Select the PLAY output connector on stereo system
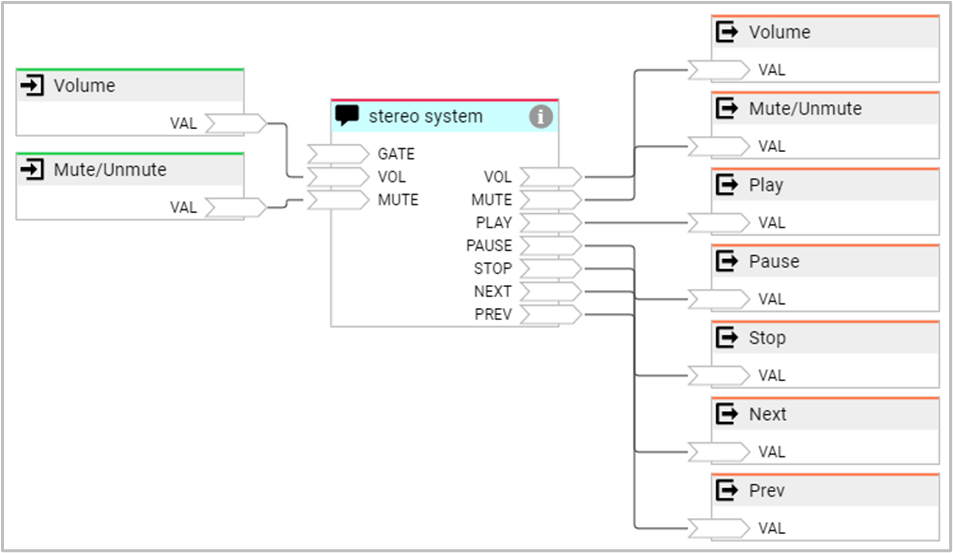The image size is (953, 553). tap(551, 223)
